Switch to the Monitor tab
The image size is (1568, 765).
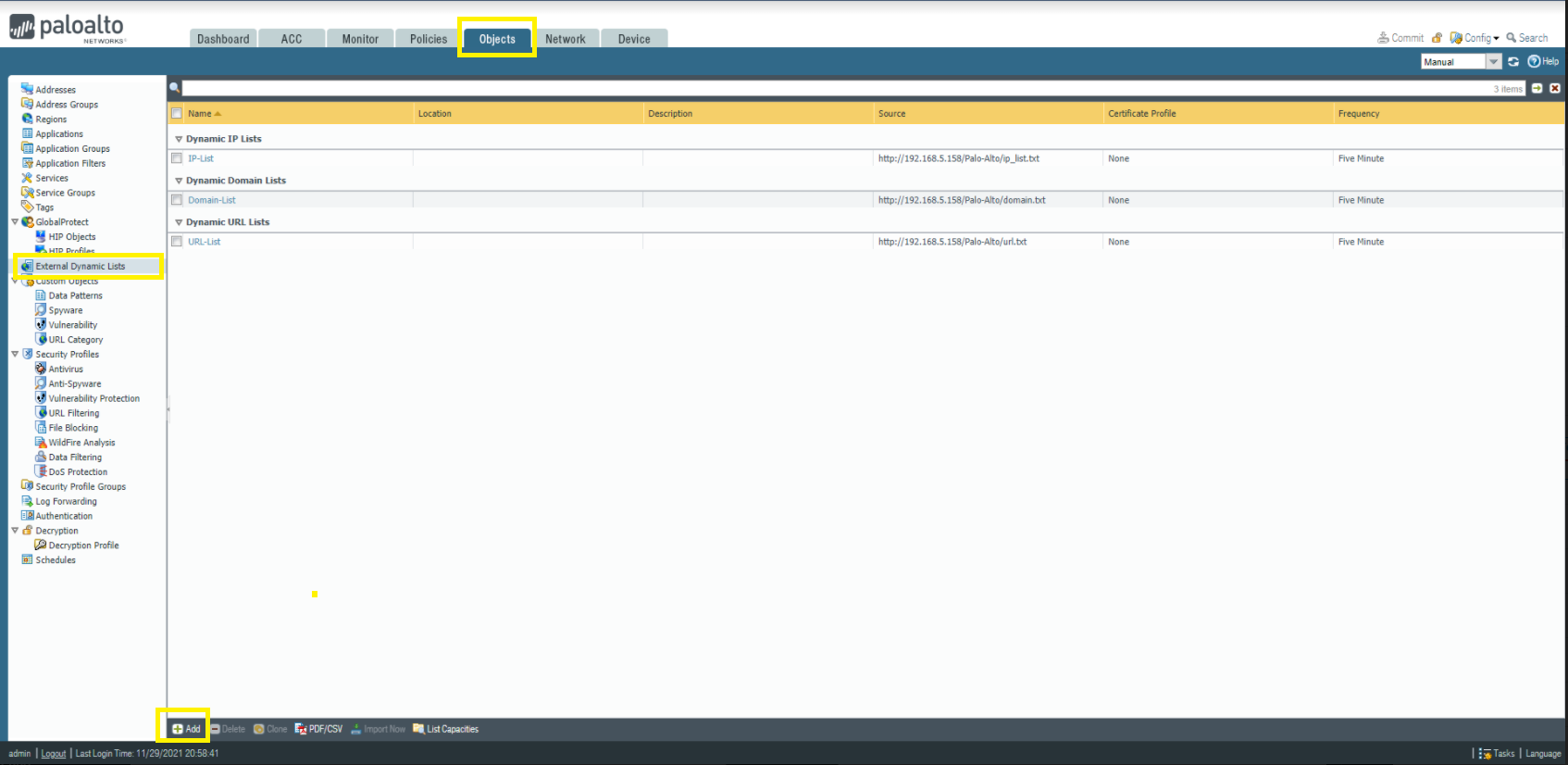coord(360,39)
